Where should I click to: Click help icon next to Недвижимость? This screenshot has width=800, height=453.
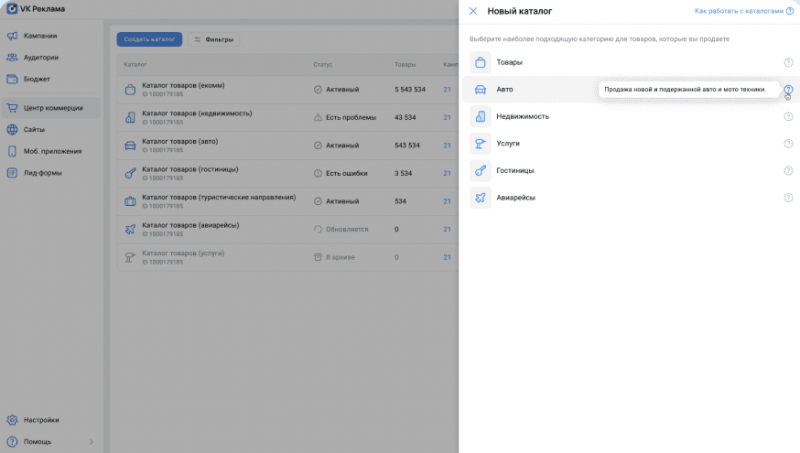pyautogui.click(x=788, y=117)
